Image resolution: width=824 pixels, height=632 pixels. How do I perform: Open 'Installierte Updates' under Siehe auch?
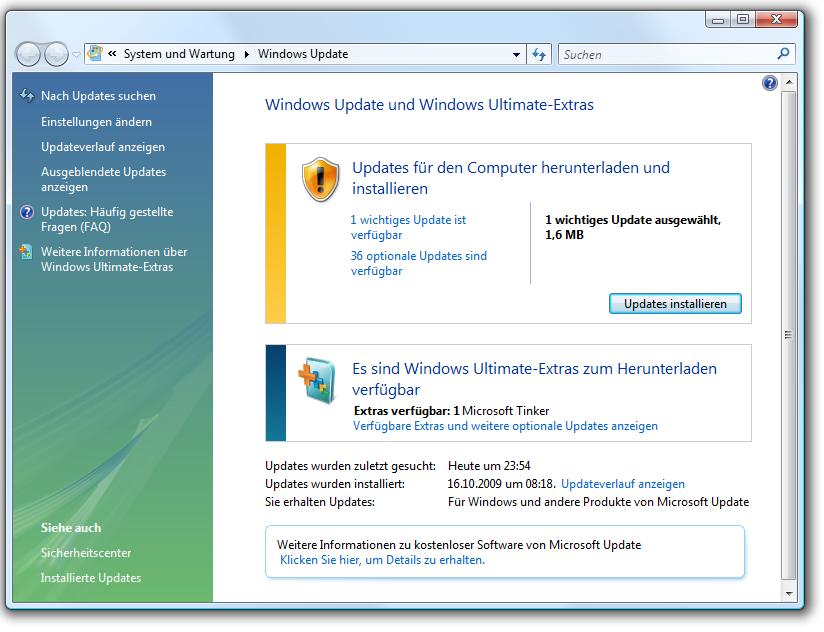(x=91, y=577)
